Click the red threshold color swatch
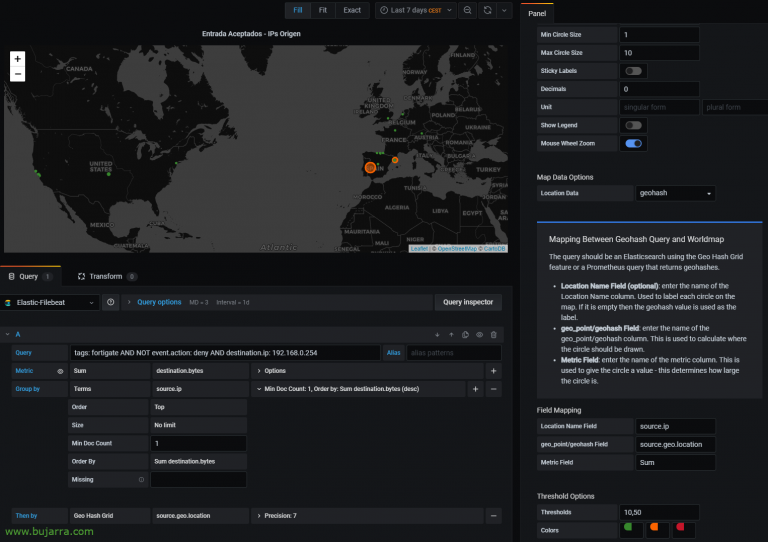This screenshot has height=542, width=768. tap(683, 530)
